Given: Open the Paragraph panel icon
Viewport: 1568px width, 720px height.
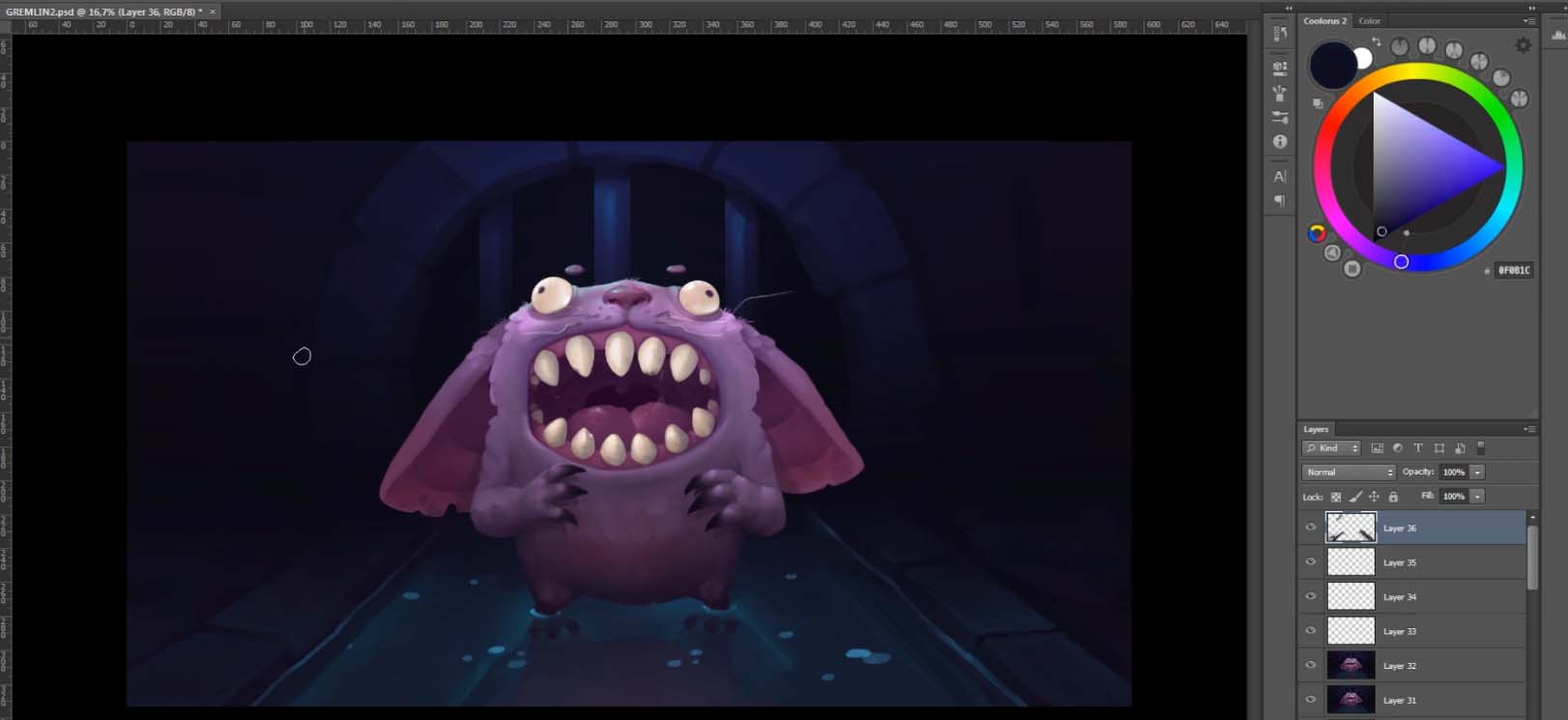Looking at the screenshot, I should [1280, 201].
